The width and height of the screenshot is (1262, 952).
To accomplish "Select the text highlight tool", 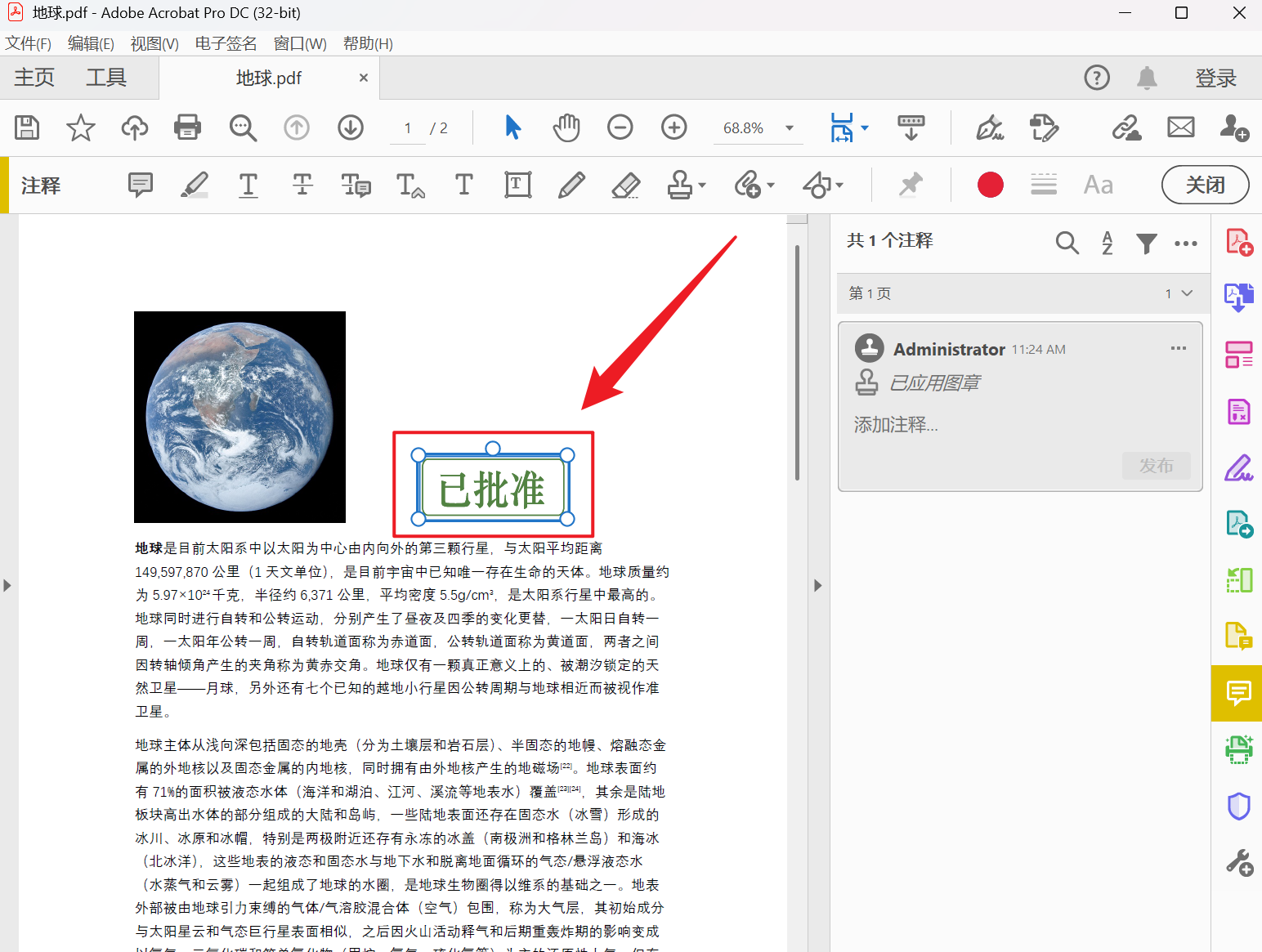I will click(x=195, y=185).
